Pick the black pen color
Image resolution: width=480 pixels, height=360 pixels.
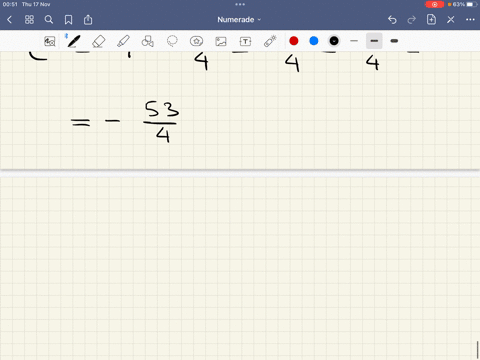334,41
